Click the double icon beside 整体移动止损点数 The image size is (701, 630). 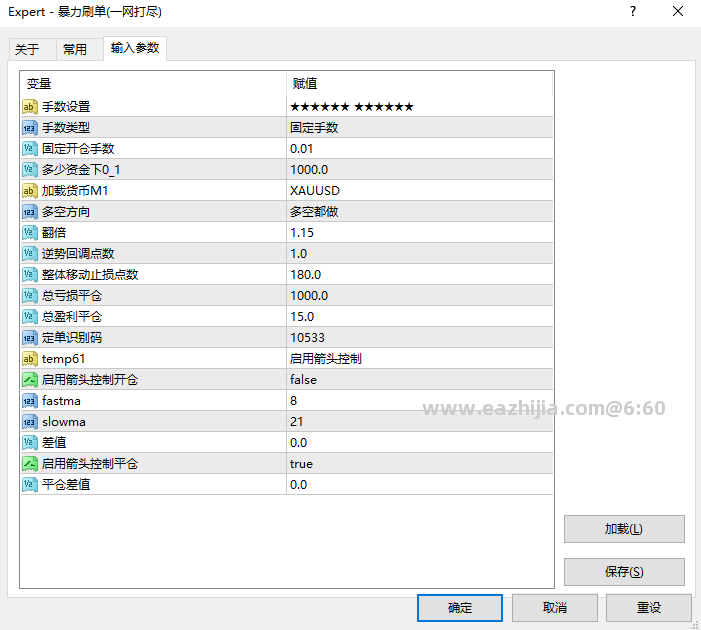pos(30,275)
